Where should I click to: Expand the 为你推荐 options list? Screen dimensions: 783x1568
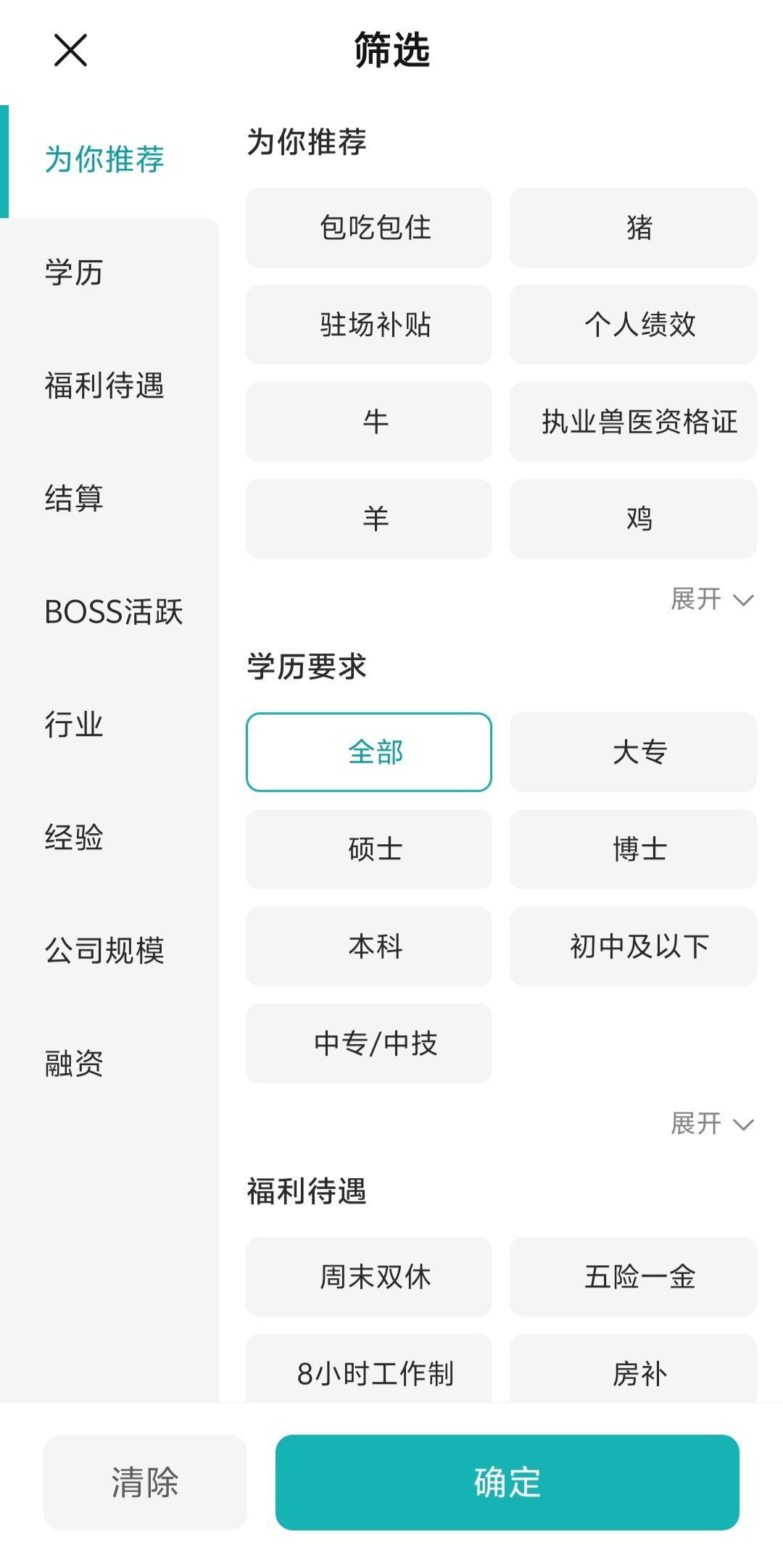pyautogui.click(x=711, y=599)
